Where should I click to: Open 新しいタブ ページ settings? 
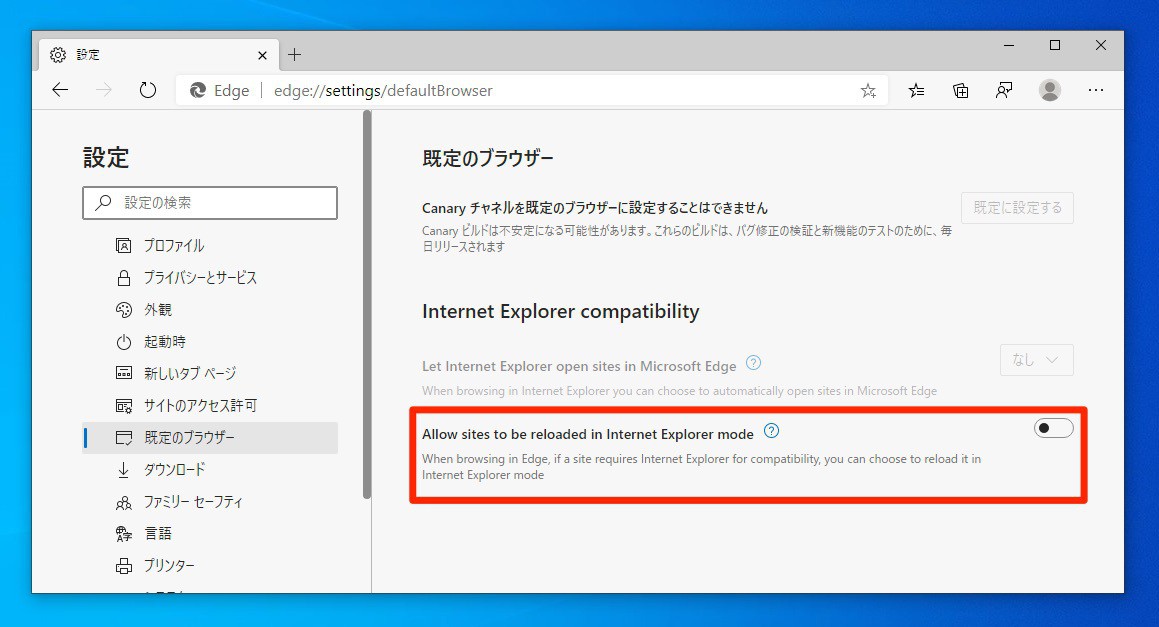point(210,373)
